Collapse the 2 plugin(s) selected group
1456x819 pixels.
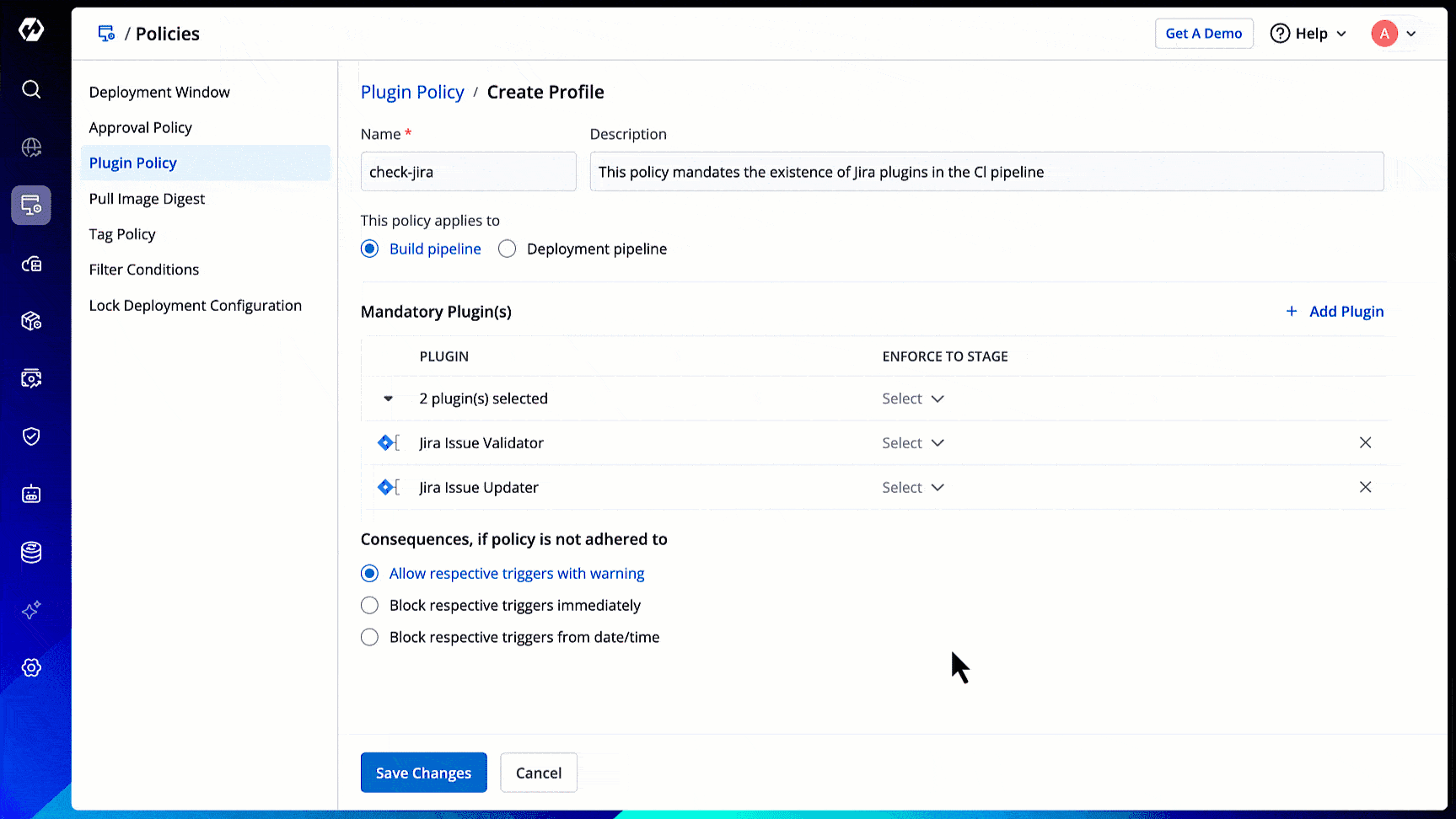click(x=388, y=399)
